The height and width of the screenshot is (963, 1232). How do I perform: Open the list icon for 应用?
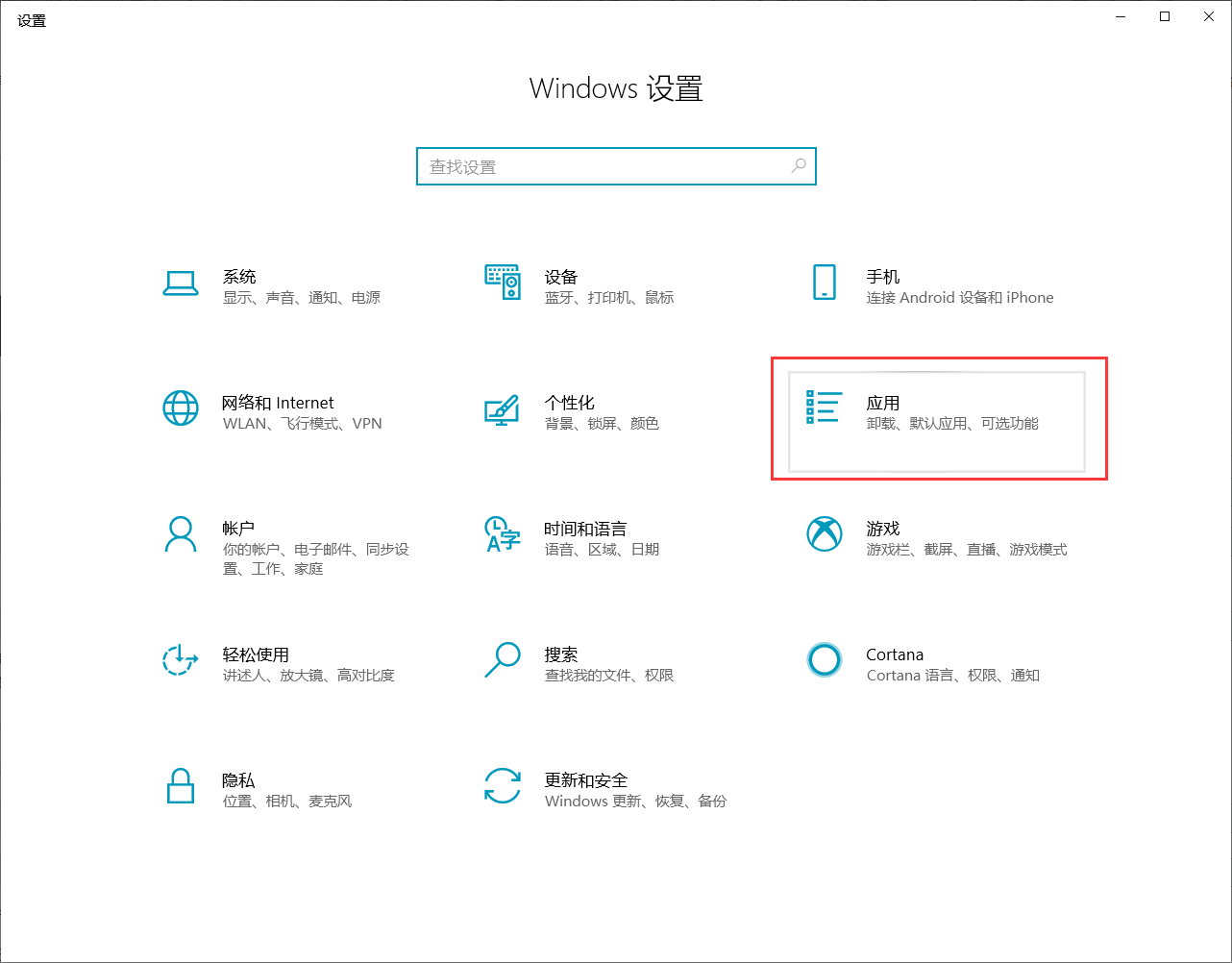pos(824,407)
